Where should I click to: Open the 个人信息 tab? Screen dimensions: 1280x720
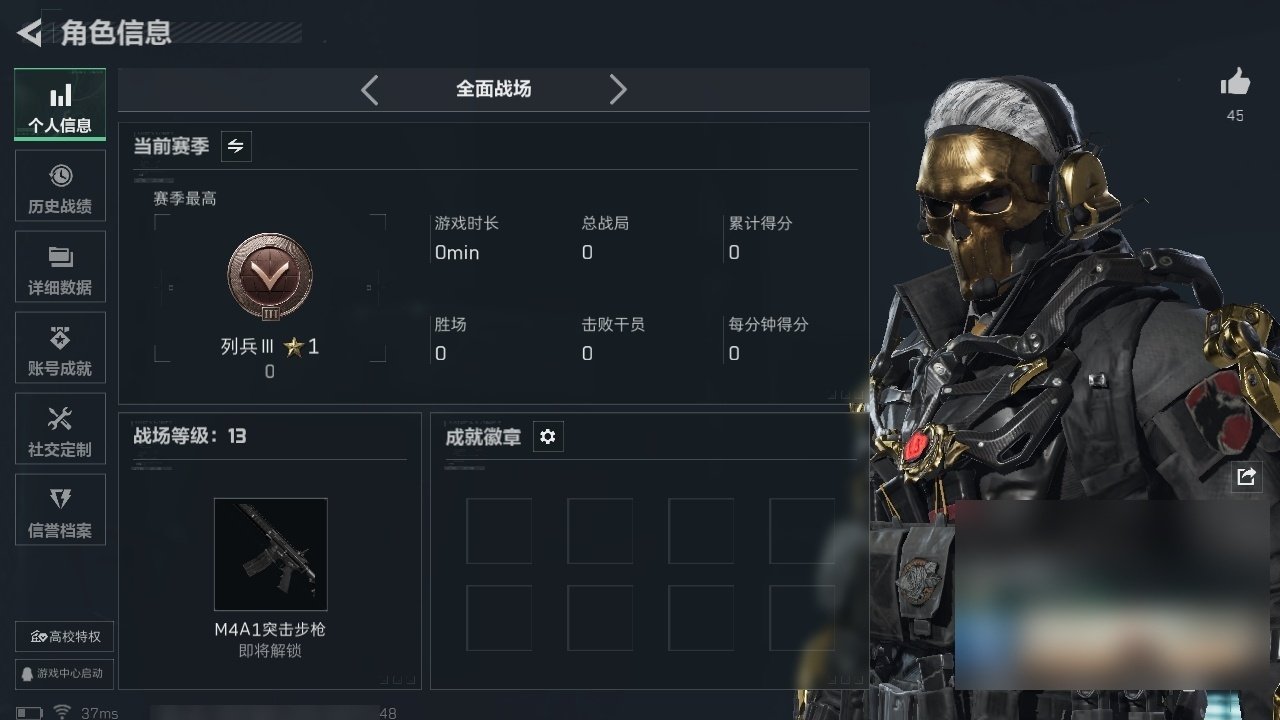click(x=60, y=105)
